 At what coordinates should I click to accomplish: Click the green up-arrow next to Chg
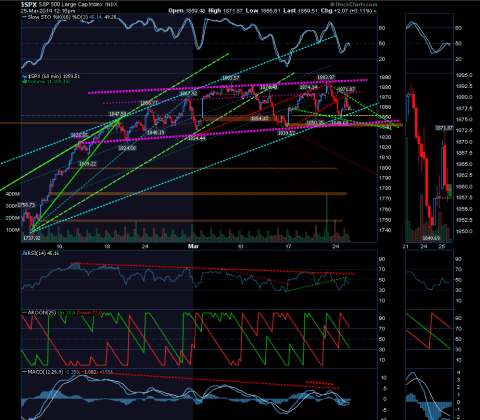[375, 11]
